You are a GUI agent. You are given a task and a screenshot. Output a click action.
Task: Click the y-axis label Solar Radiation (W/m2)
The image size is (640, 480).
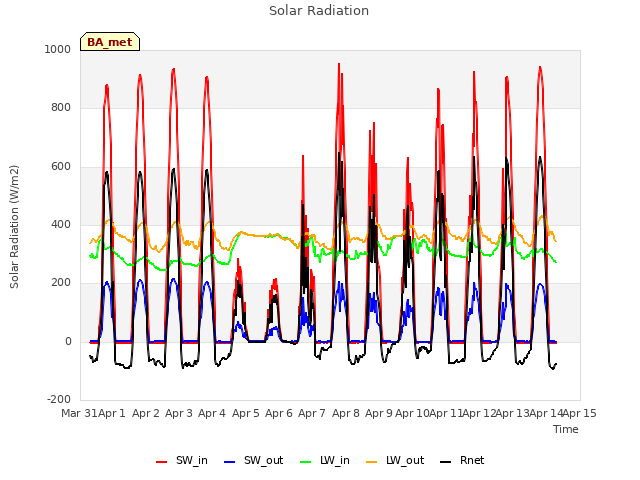point(14,227)
